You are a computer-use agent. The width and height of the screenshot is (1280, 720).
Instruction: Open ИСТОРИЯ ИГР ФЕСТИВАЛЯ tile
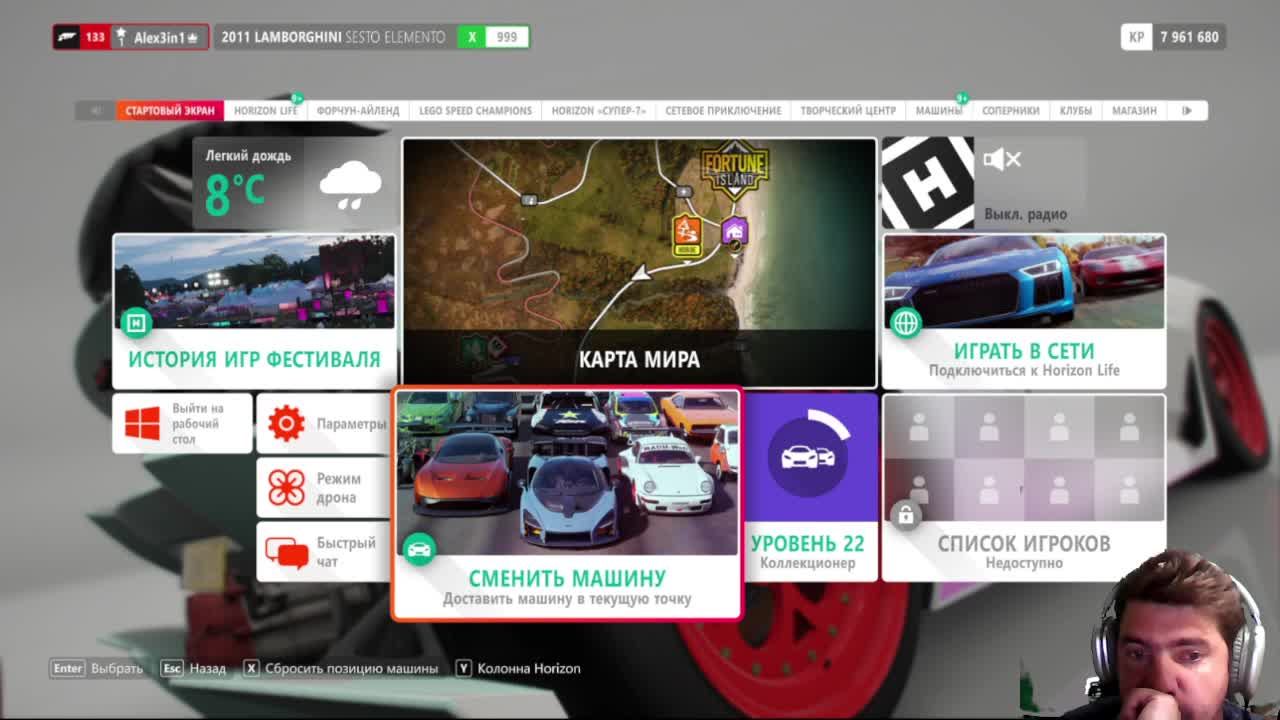pyautogui.click(x=254, y=311)
